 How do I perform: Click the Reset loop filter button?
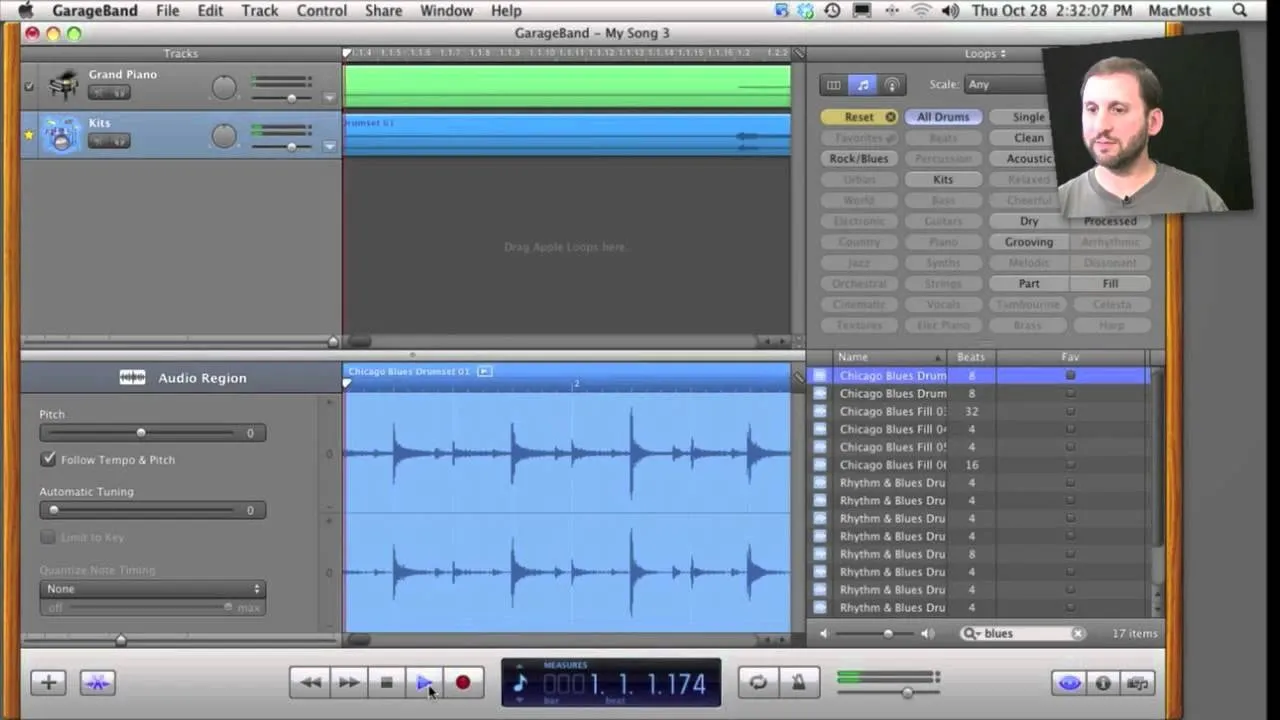[x=859, y=117]
